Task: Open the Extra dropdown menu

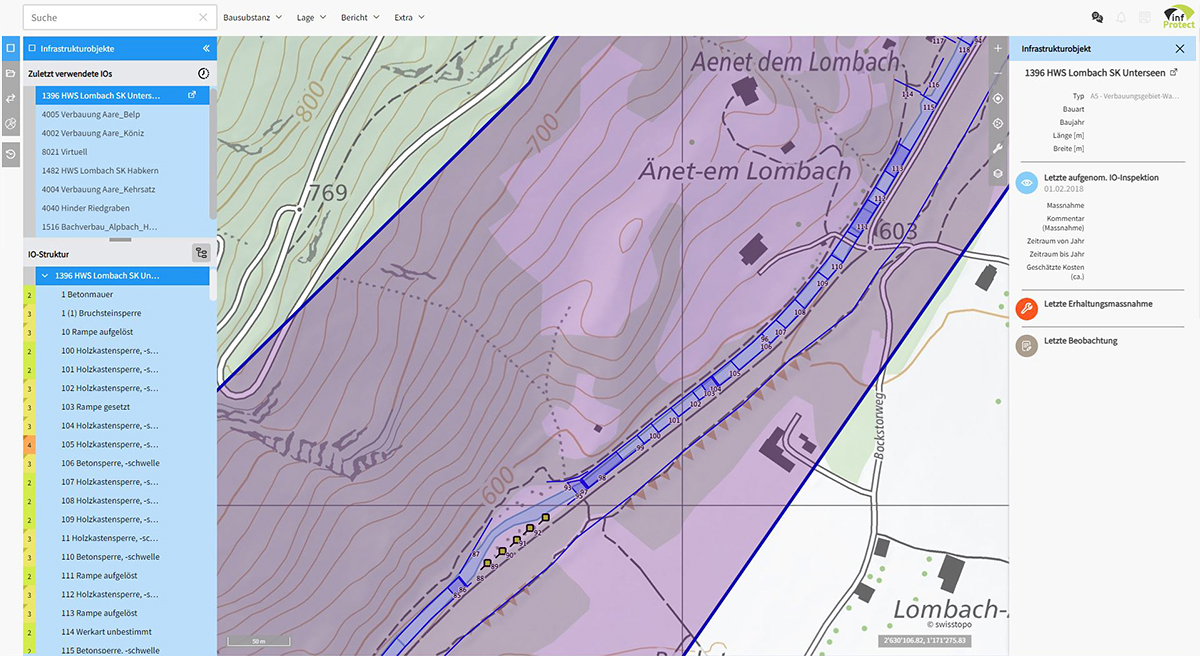Action: 409,17
